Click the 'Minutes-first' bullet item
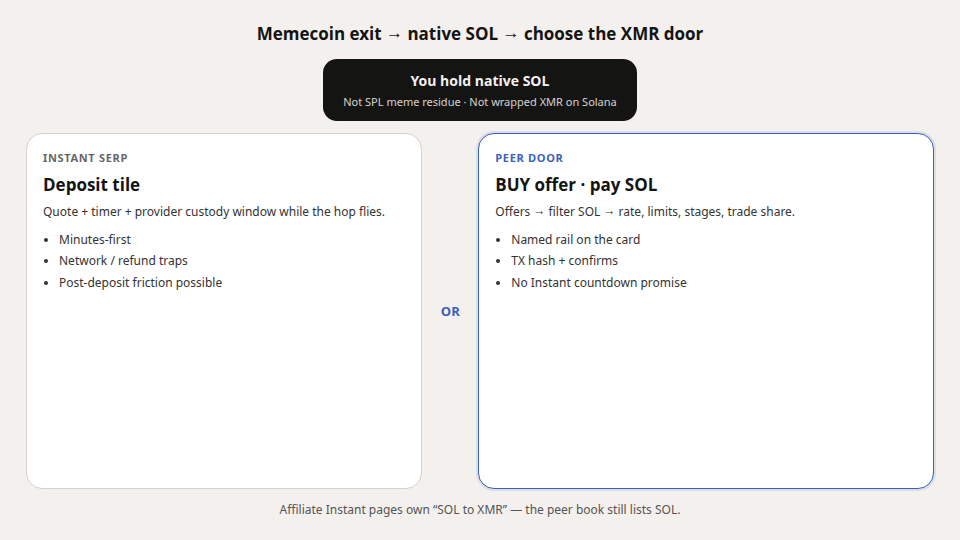 point(95,239)
